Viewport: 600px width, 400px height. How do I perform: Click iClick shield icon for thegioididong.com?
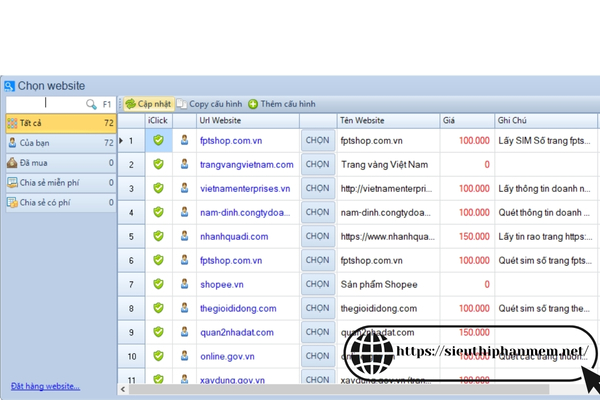pos(158,308)
